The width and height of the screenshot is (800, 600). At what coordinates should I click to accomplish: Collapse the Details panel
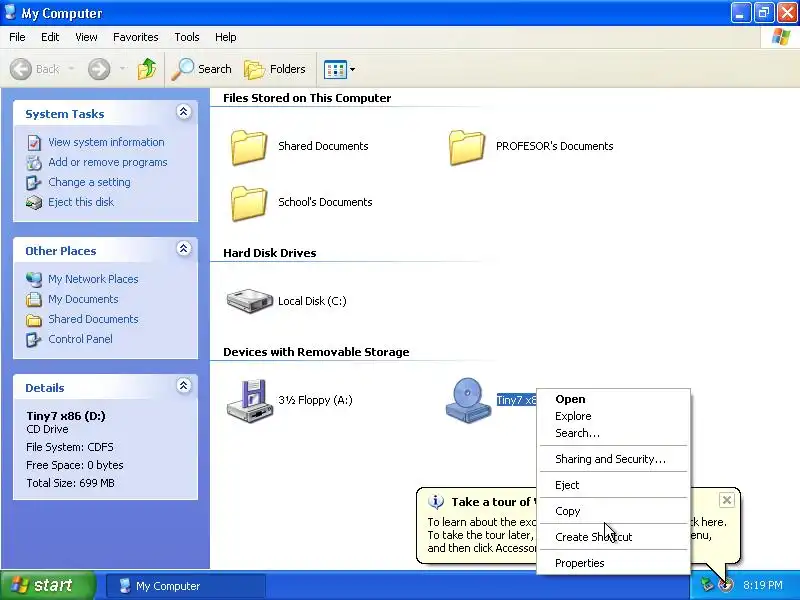184,385
